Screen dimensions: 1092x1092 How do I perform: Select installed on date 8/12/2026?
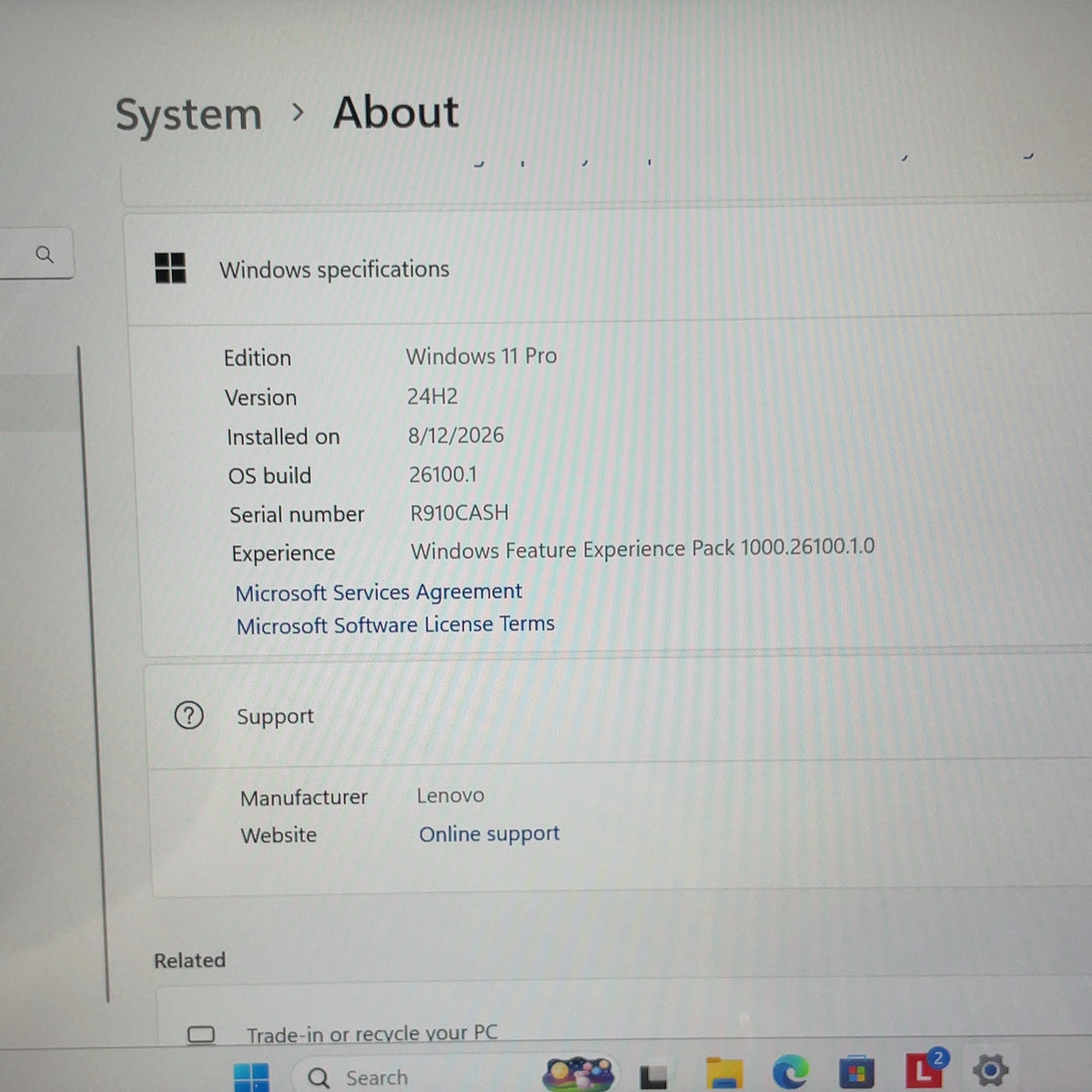(456, 435)
